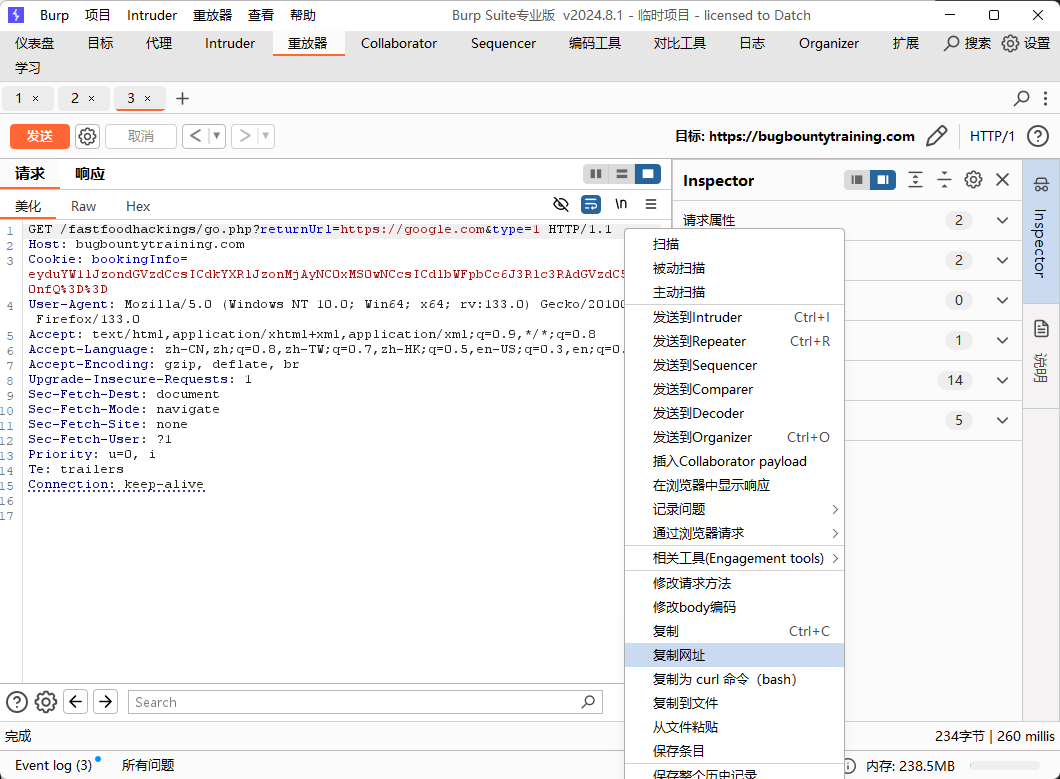Select 主动扫描 from context menu
This screenshot has height=779, width=1060.
click(x=735, y=292)
